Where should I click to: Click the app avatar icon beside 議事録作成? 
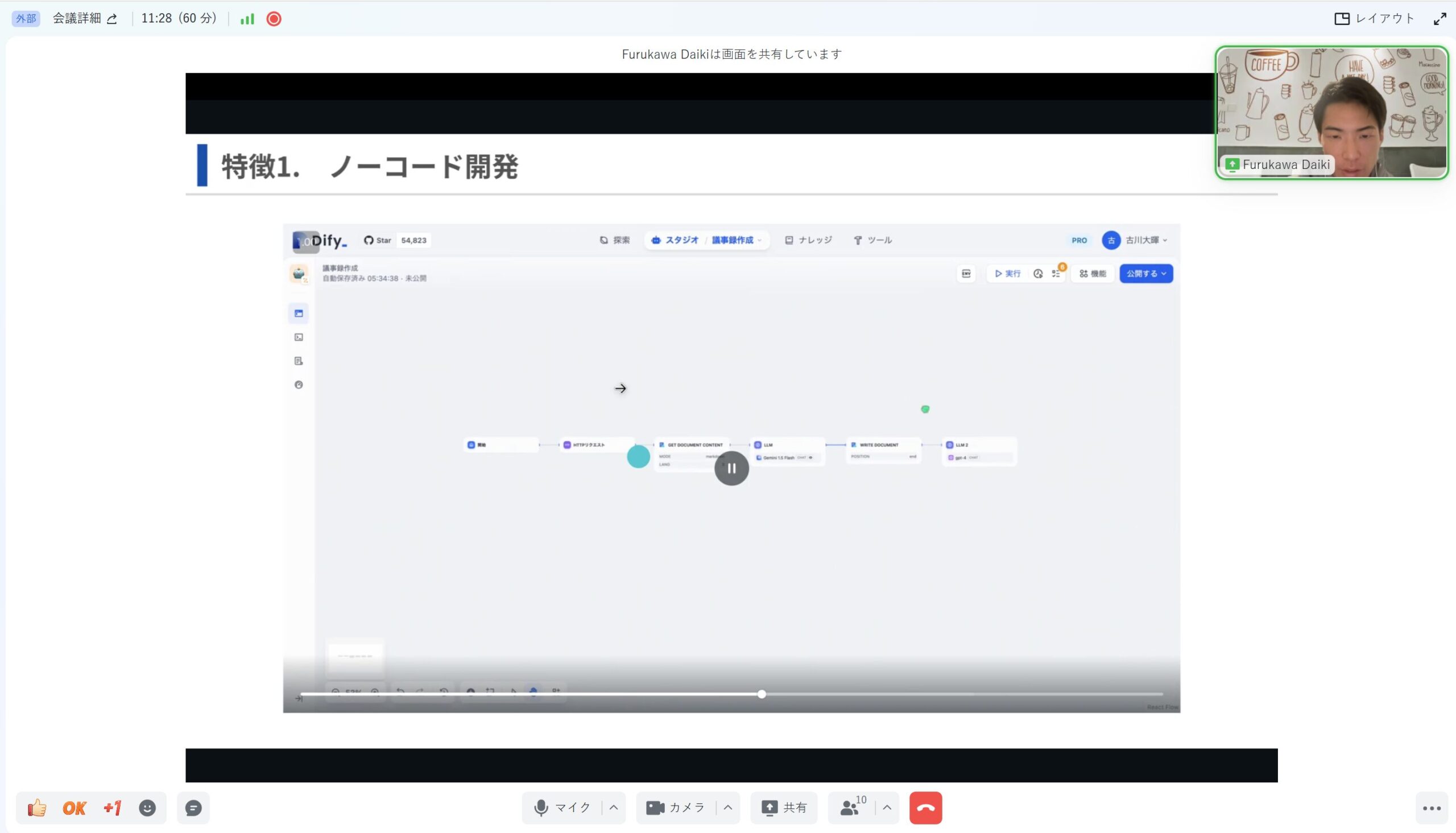coord(299,274)
